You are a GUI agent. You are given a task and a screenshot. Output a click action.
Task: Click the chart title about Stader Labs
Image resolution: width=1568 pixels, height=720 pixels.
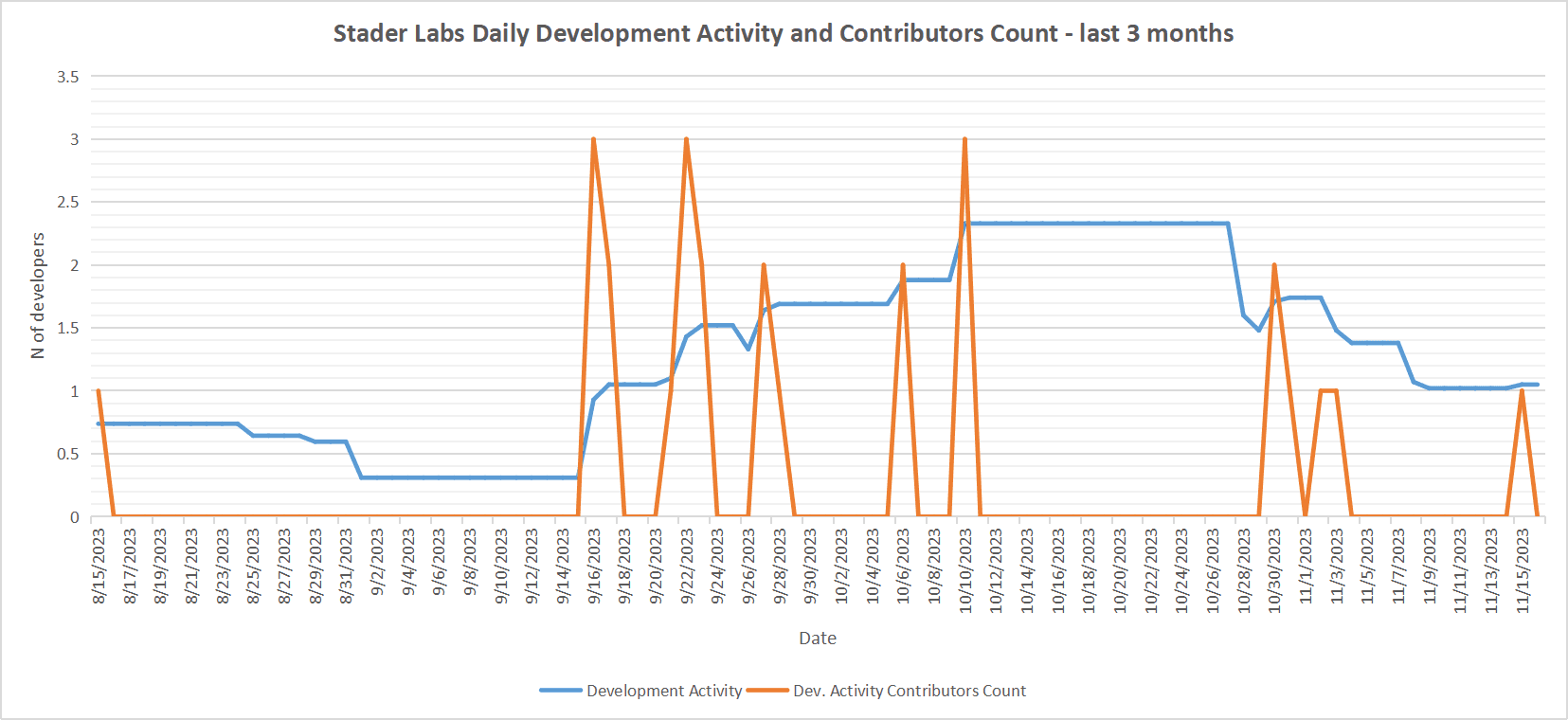tap(783, 33)
